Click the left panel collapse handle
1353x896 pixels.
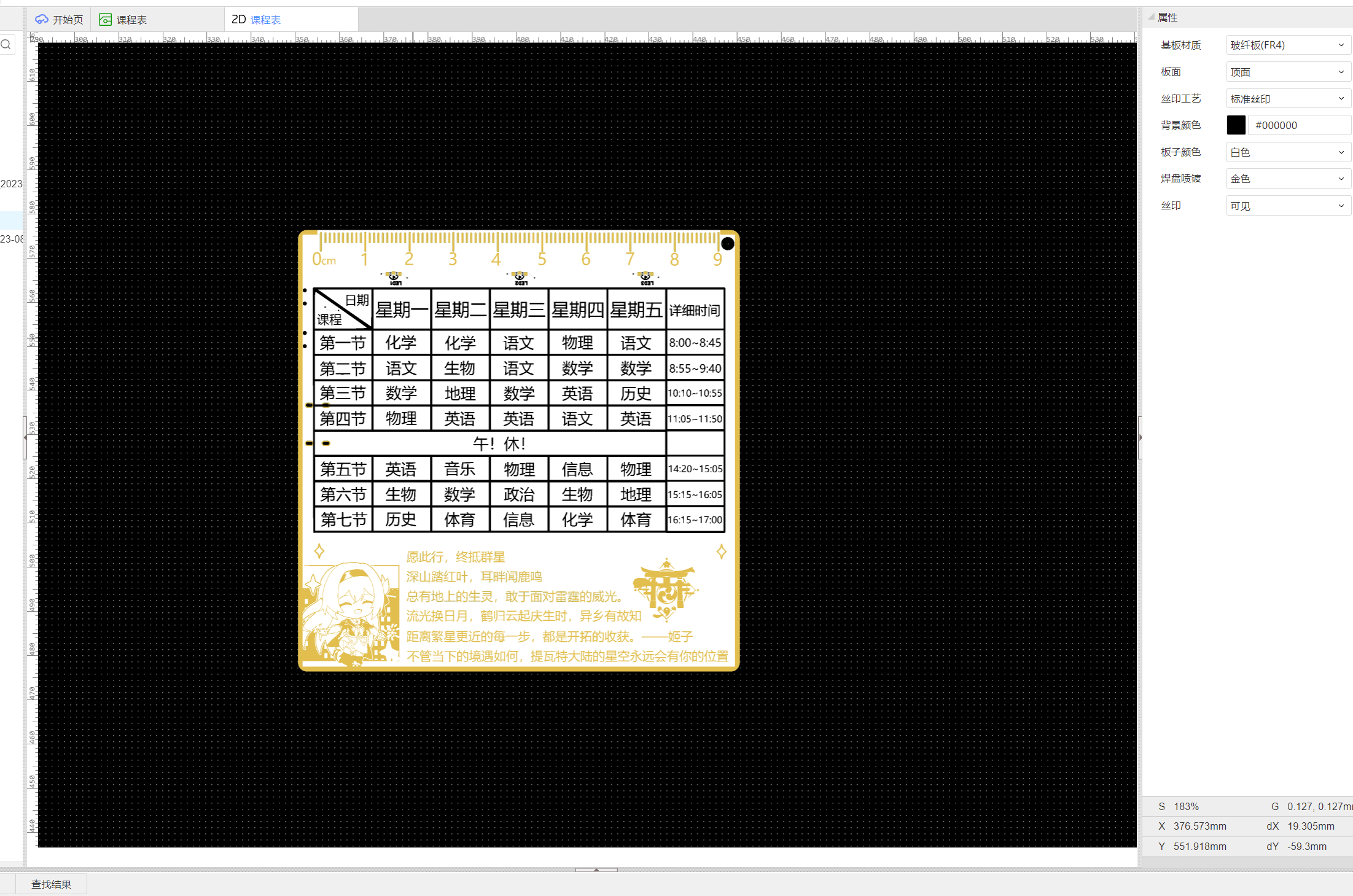pos(25,437)
